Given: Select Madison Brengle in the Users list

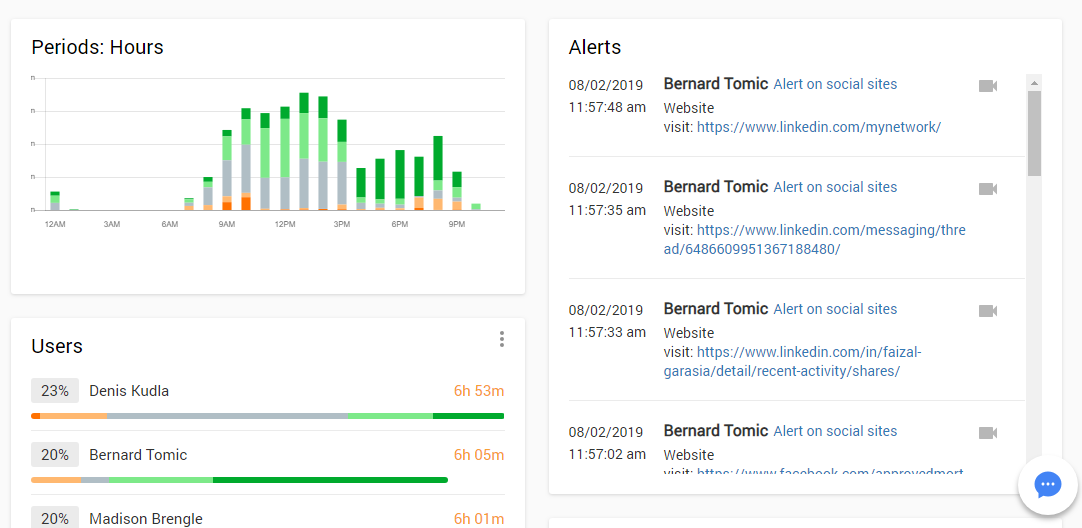Looking at the screenshot, I should (x=145, y=518).
